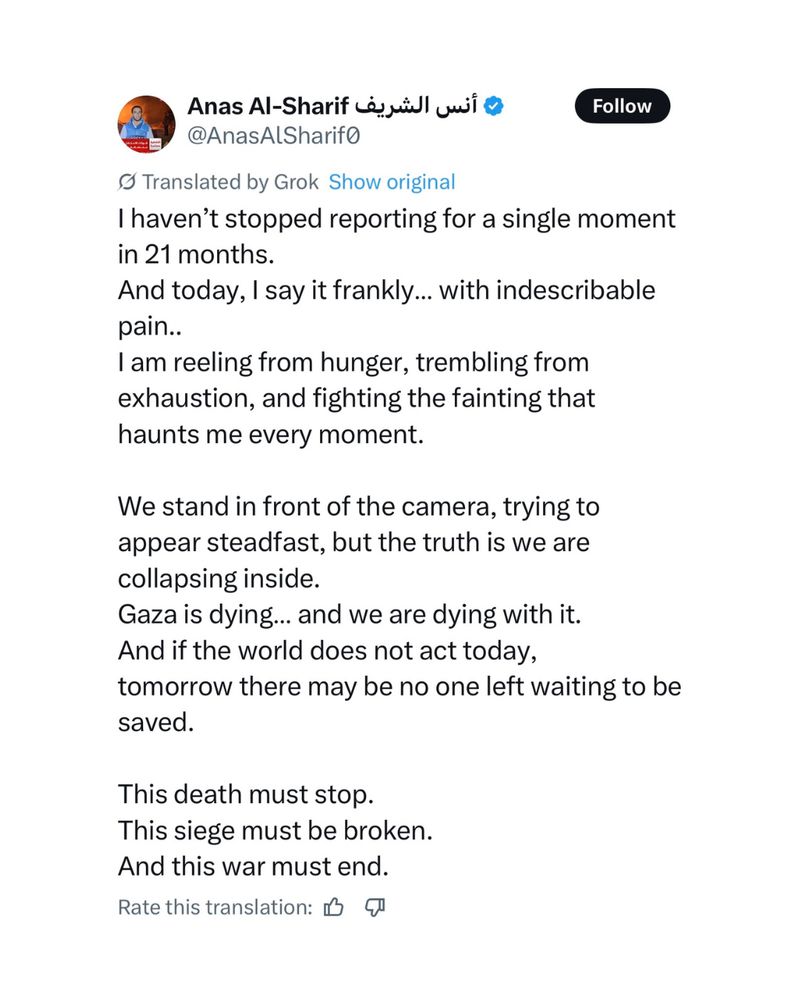Click the Grok translation icon
Screen dimensions: 800x1000
pyautogui.click(x=126, y=182)
